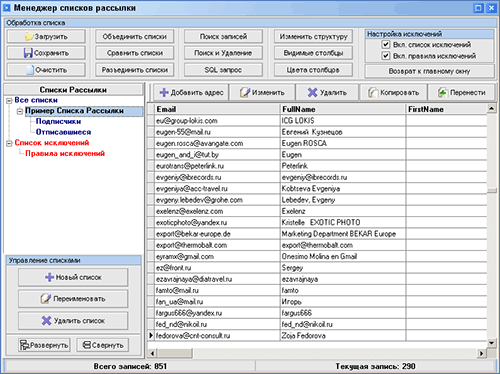Maximize the window from title bar
The width and height of the screenshot is (500, 374).
click(x=478, y=8)
